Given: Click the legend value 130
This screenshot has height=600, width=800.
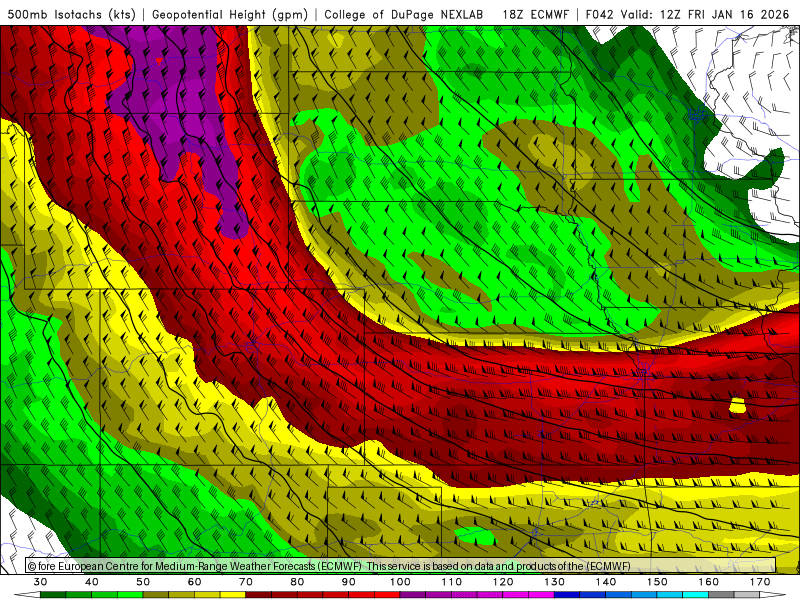Looking at the screenshot, I should pyautogui.click(x=554, y=582).
